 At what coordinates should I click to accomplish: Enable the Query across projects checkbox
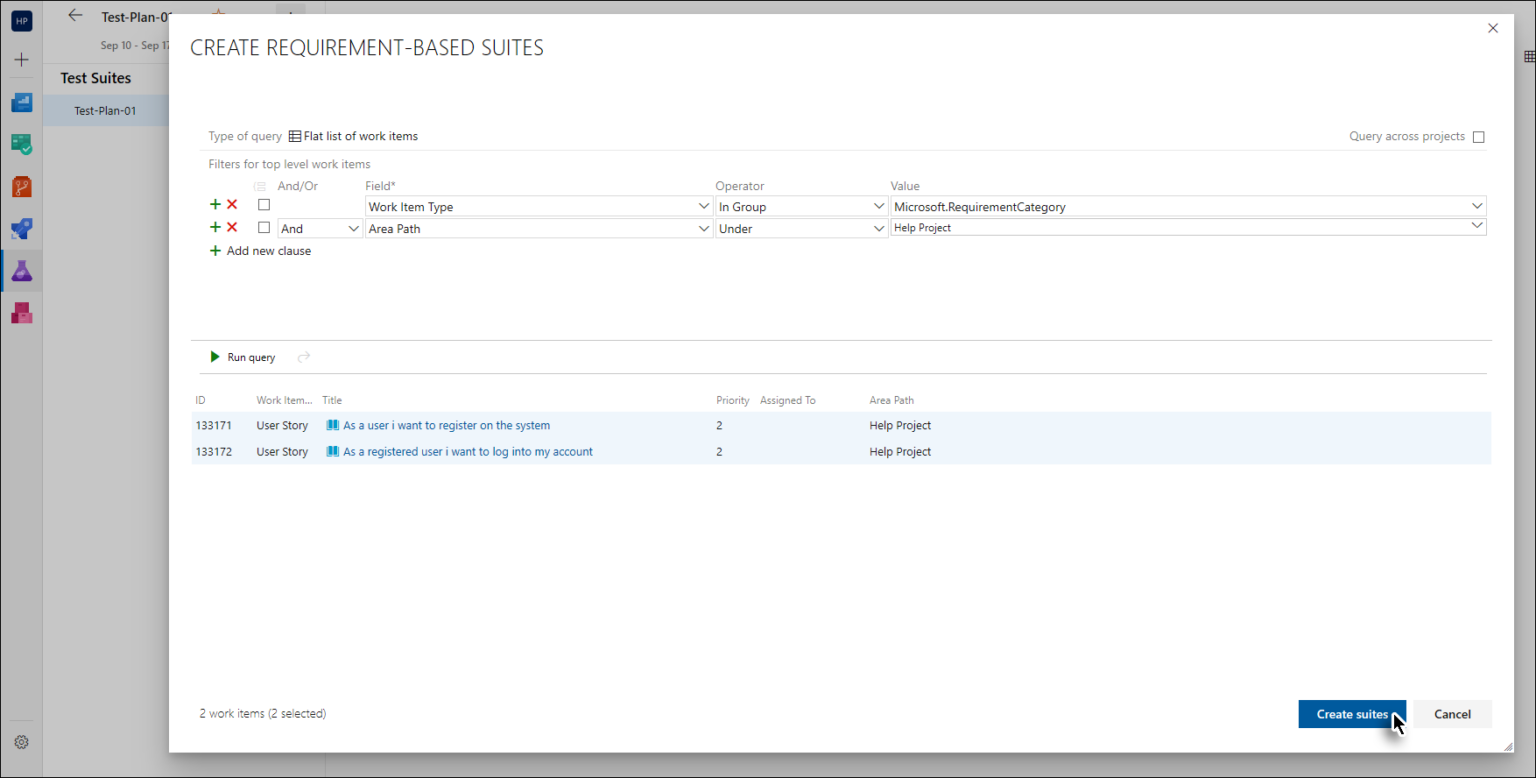[x=1478, y=136]
